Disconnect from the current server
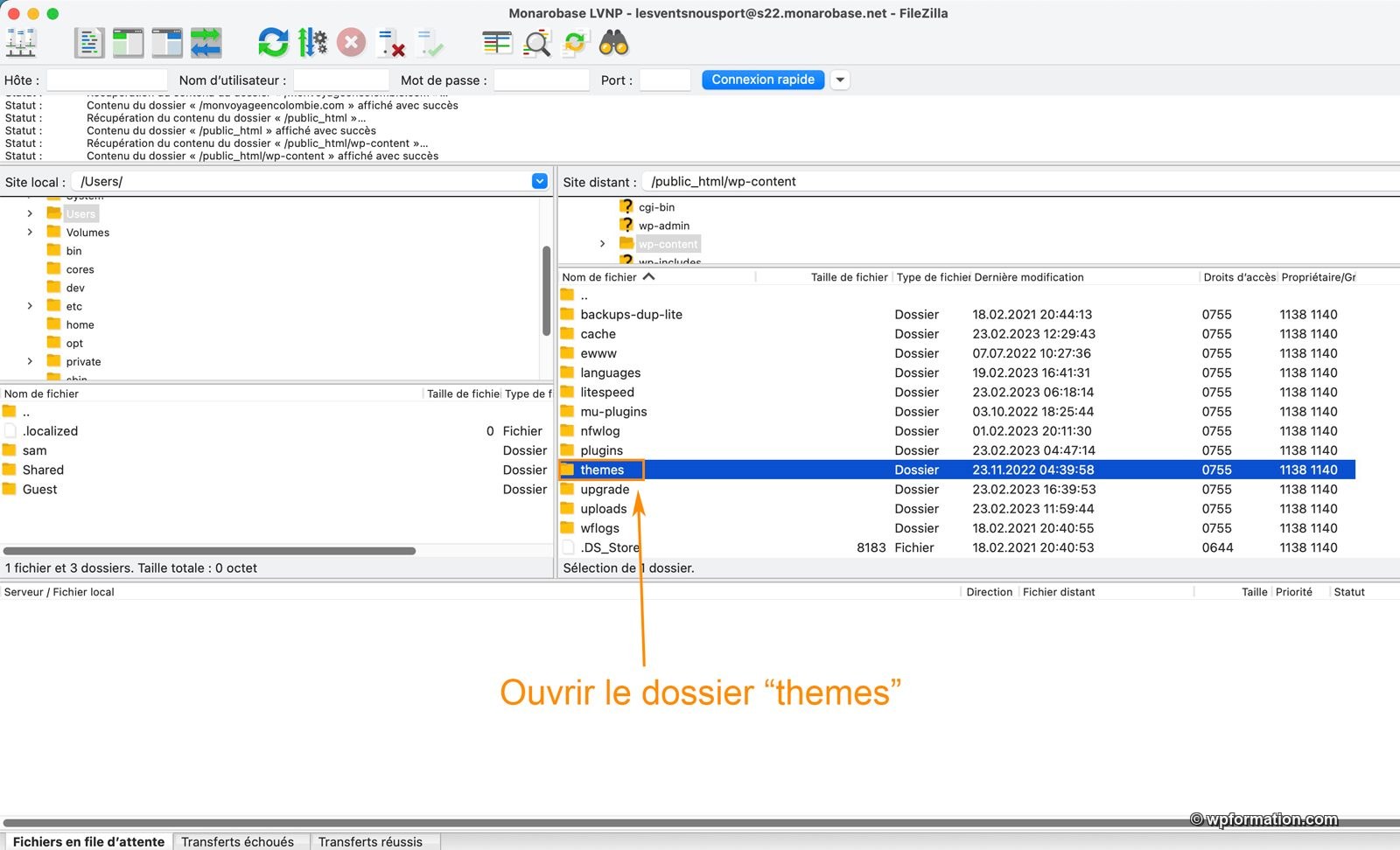Viewport: 1400px width, 850px height. pyautogui.click(x=390, y=42)
